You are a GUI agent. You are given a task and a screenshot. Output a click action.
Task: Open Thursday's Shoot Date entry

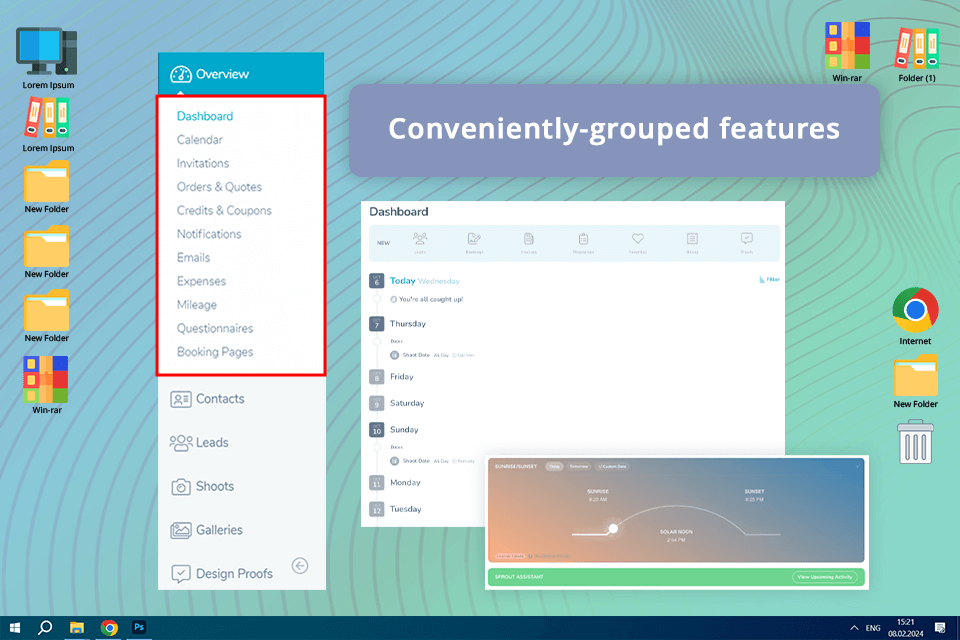tap(432, 355)
